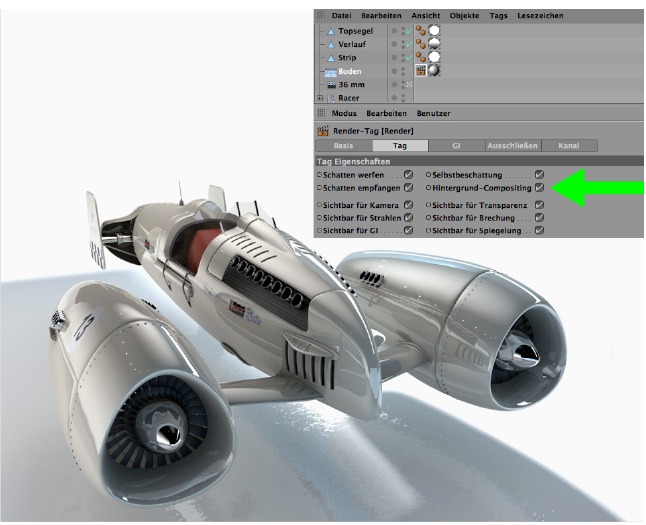
Task: Toggle Topsegel visibility dots
Action: [403, 31]
